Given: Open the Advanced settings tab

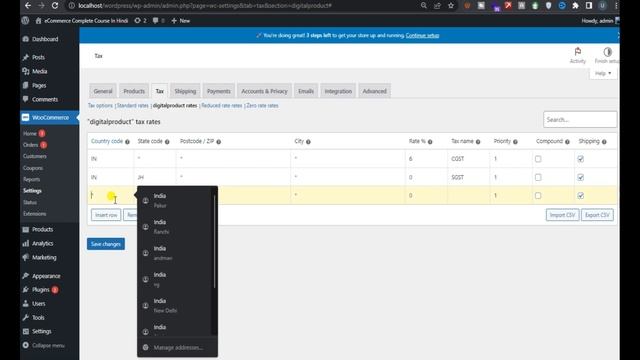Looking at the screenshot, I should (x=374, y=91).
